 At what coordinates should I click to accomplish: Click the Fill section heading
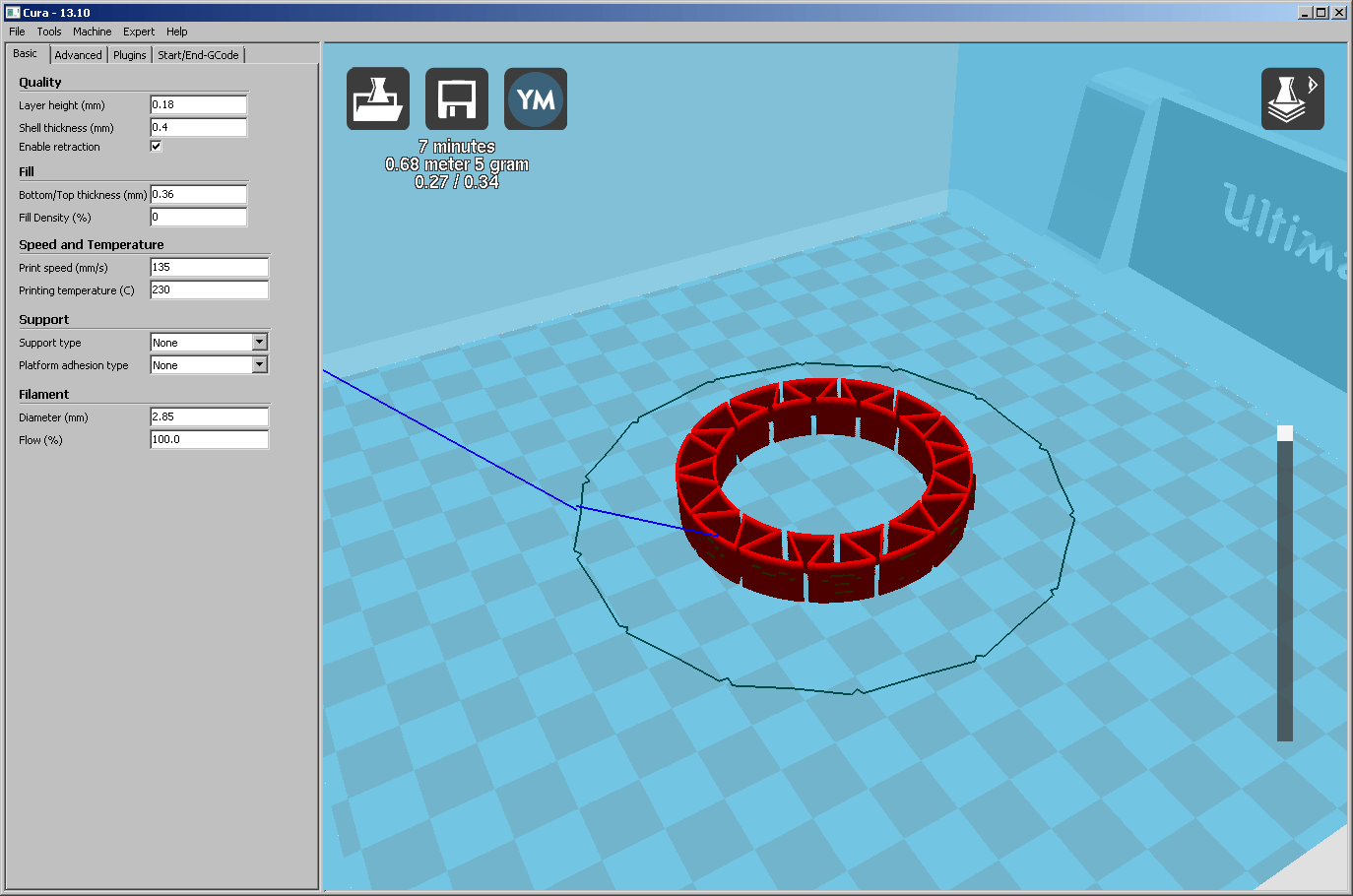27,172
